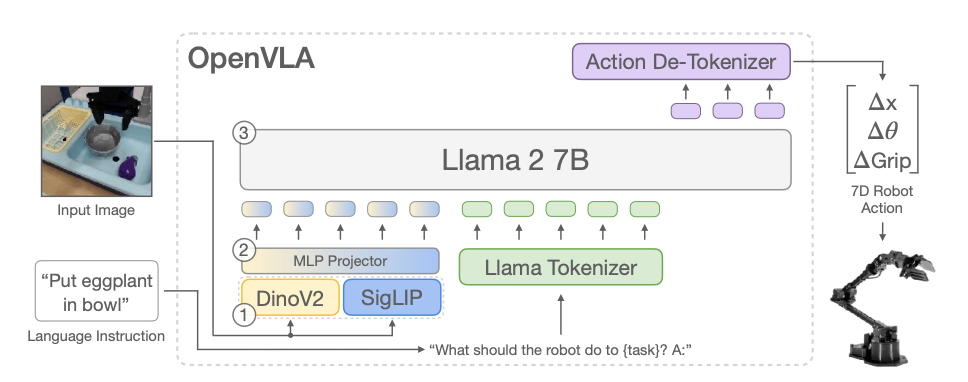Click the robot arm picture
The image size is (968, 382).
(x=882, y=305)
